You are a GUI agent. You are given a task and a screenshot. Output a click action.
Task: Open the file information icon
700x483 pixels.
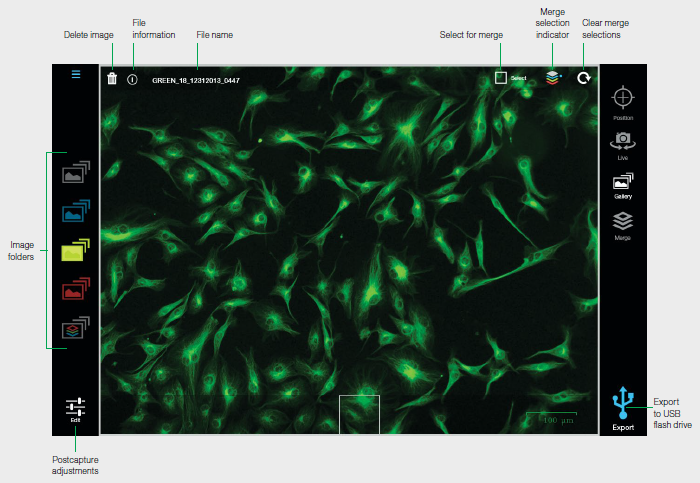132,78
